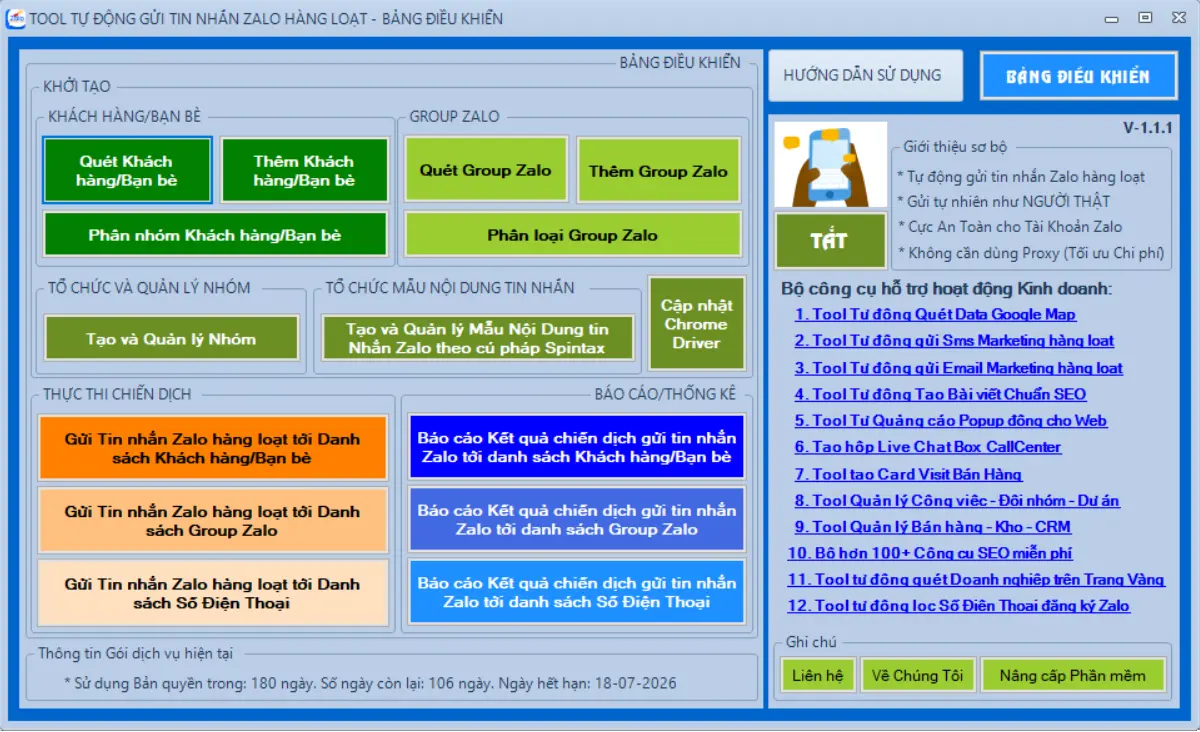Click the Quét Group Zalo button
1200x732 pixels.
[485, 171]
